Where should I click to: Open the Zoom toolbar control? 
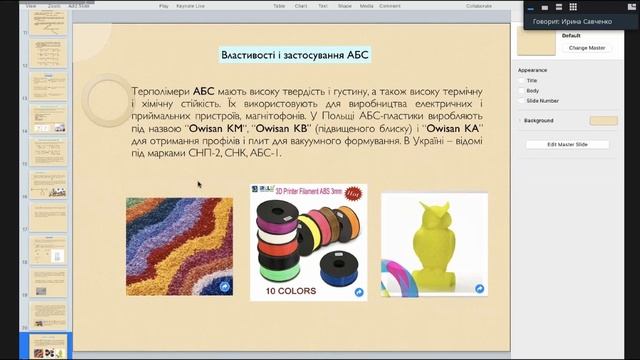[x=54, y=6]
